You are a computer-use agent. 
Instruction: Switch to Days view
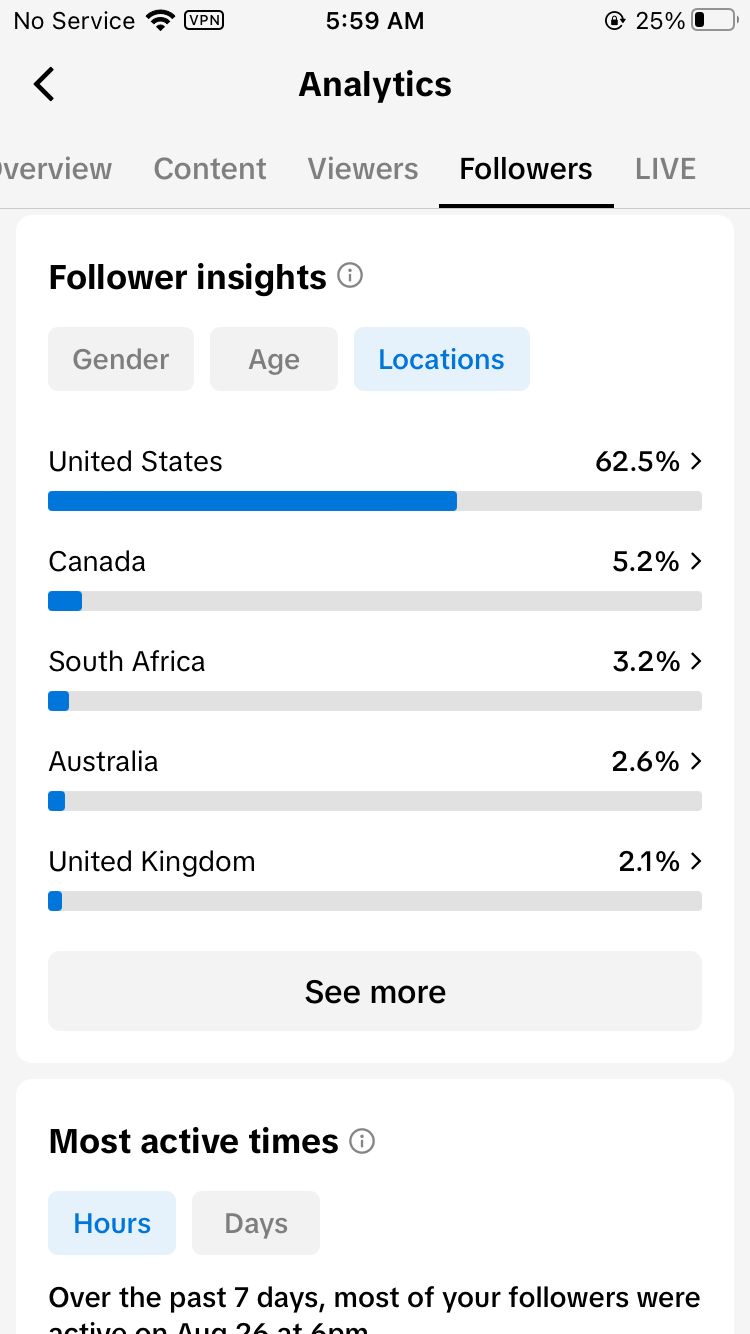point(256,1223)
